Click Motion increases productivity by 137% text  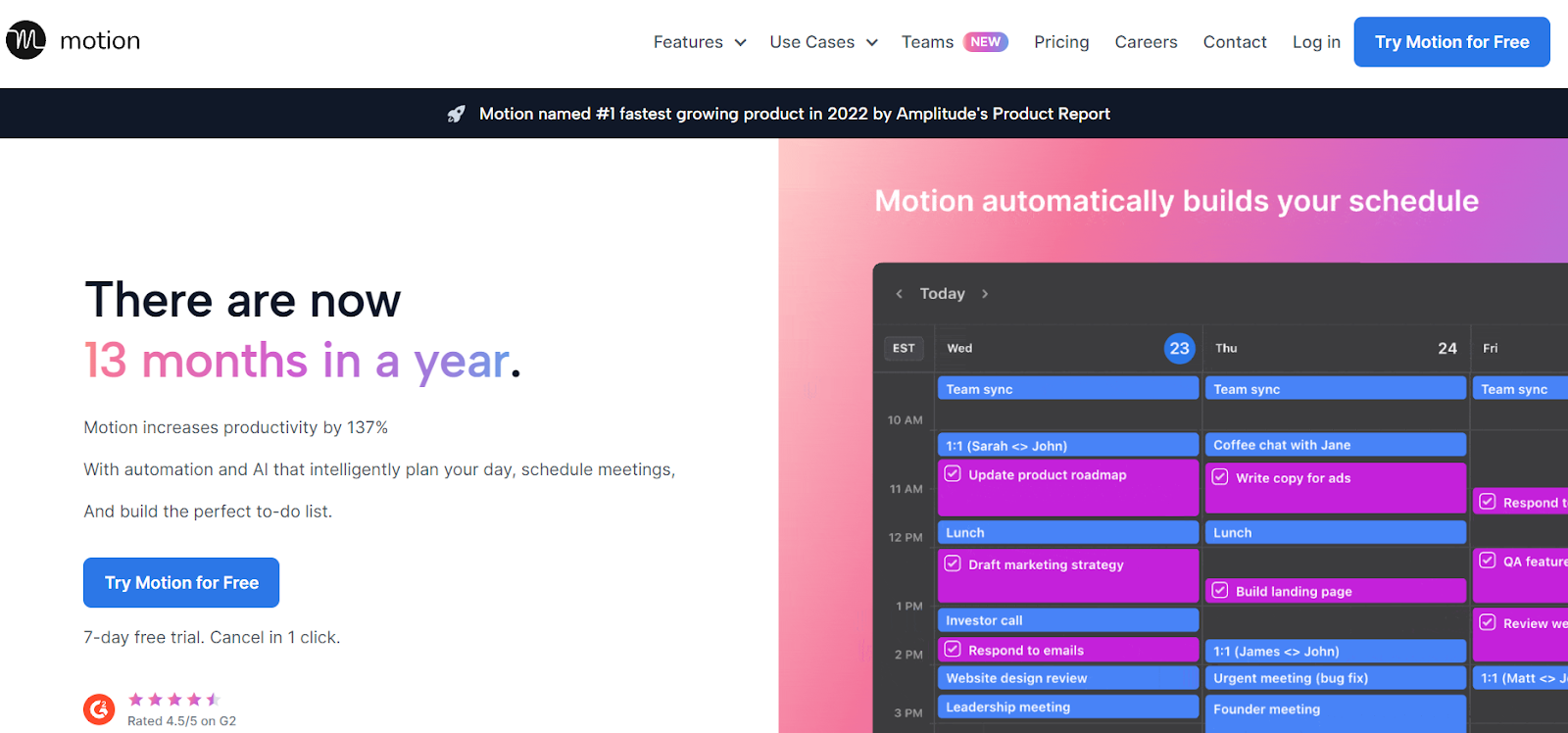235,427
